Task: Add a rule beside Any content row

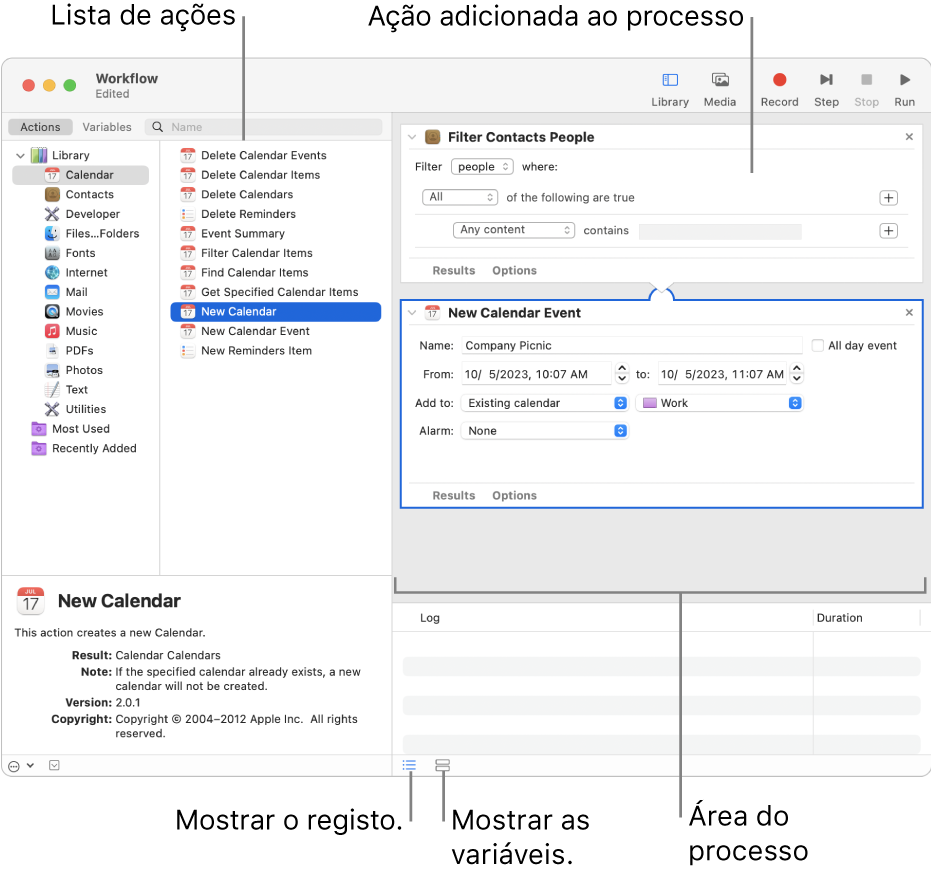Action: (888, 231)
